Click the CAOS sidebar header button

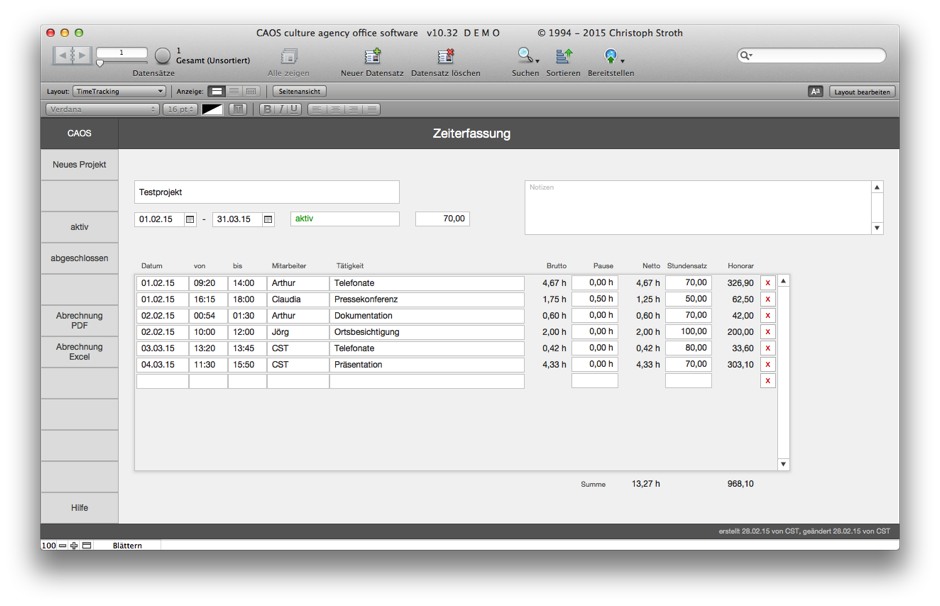pos(79,133)
